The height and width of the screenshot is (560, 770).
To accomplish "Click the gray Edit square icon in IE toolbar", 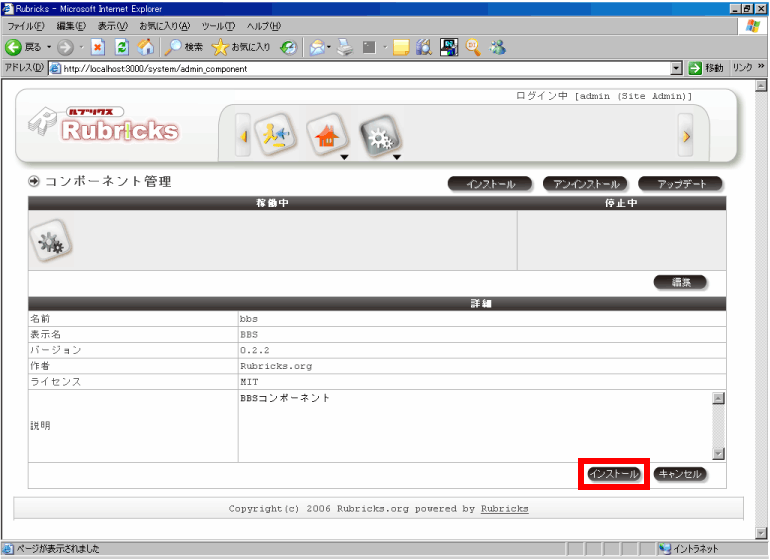I will click(x=369, y=47).
